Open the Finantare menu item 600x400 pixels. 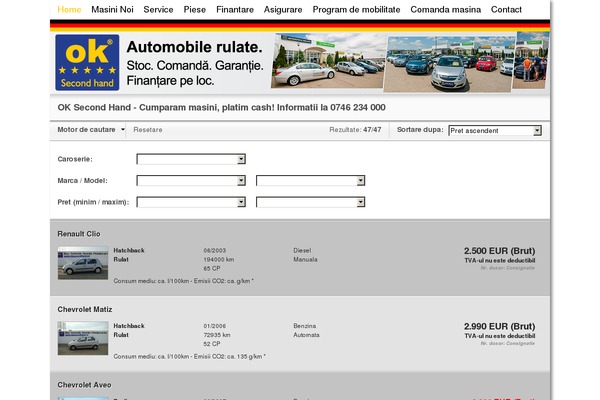[x=234, y=9]
